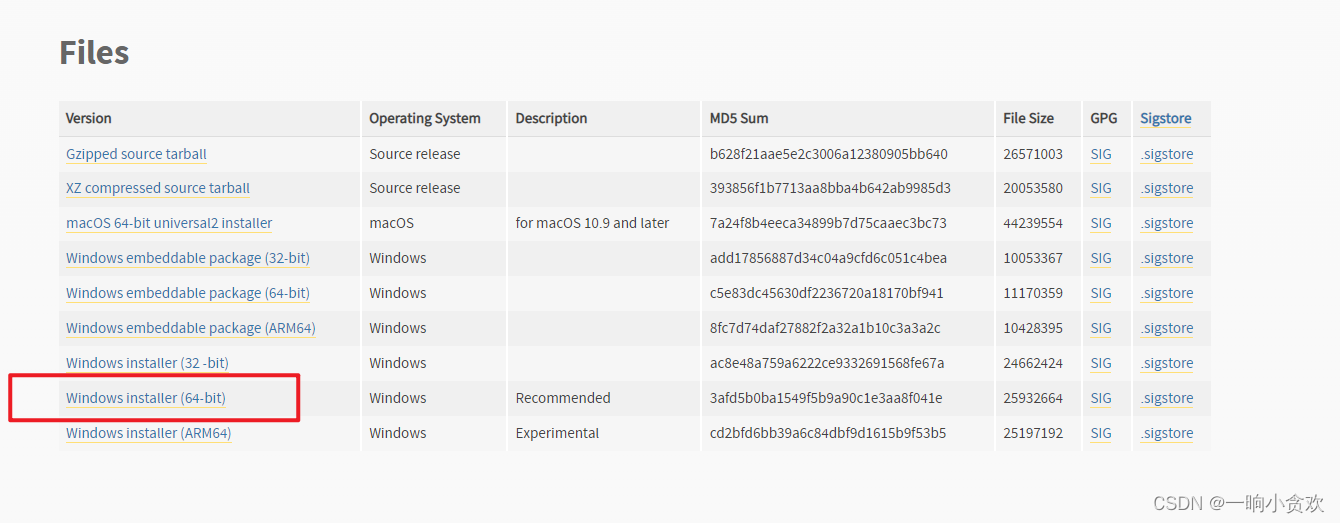Open .sigstore for Windows embeddable package (ARM64)
Screen dimensions: 1340x523
click(x=1167, y=328)
